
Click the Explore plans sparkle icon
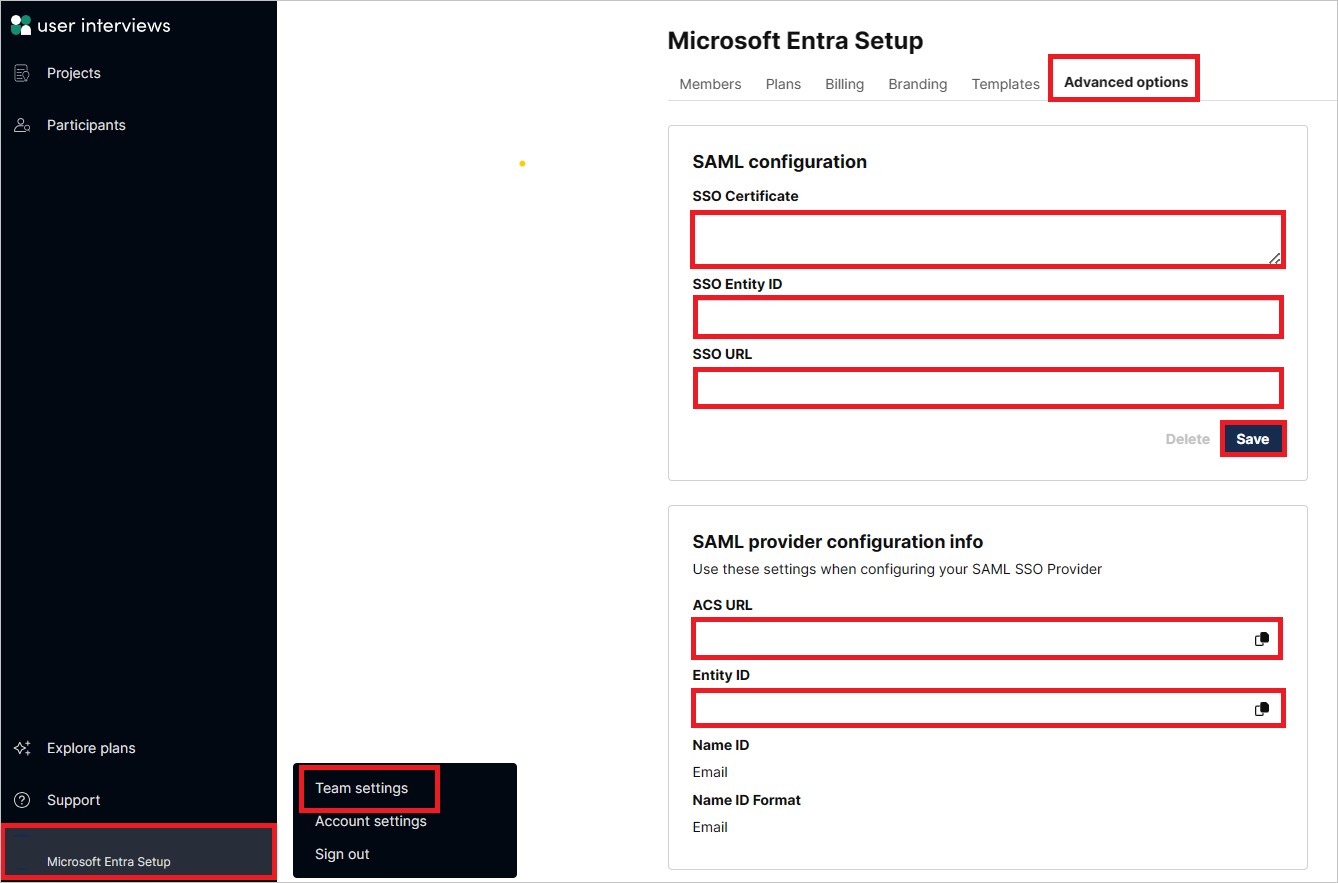22,747
